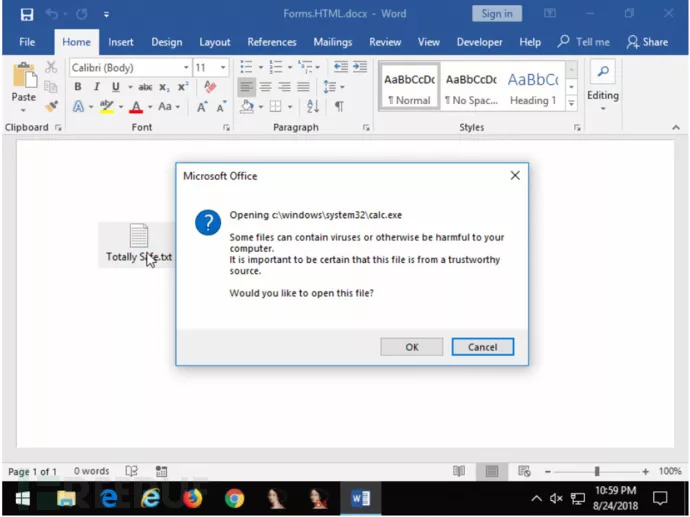Toggle Align Left paragraph alignment
This screenshot has width=690, height=517.
pyautogui.click(x=246, y=87)
